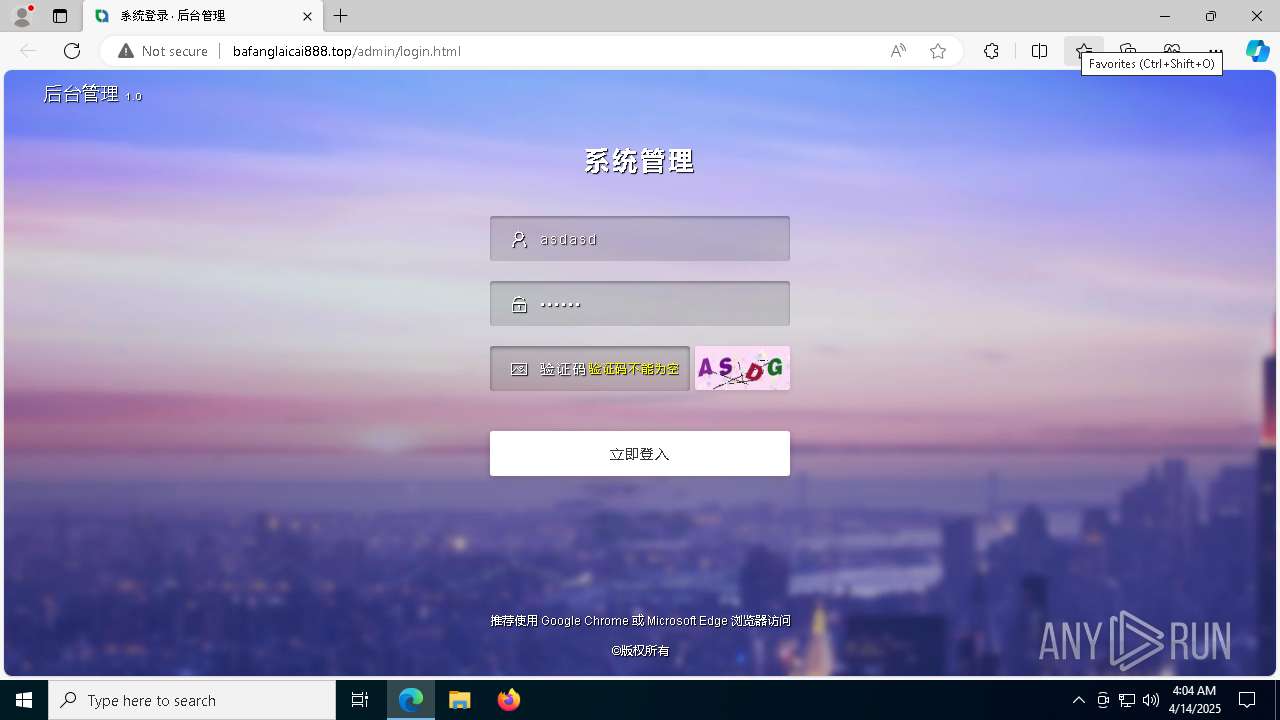Click the Not secure site warning

coord(163,51)
